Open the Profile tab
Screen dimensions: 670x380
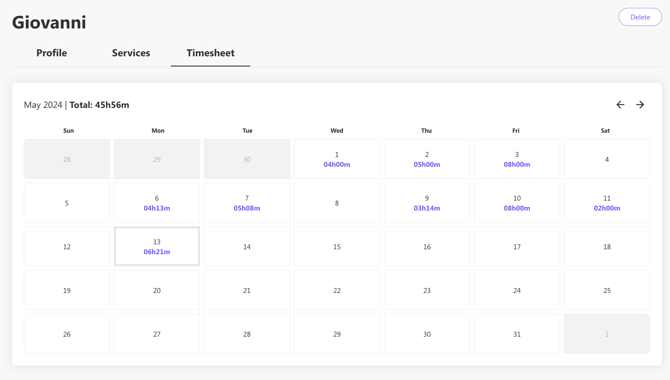coord(52,53)
